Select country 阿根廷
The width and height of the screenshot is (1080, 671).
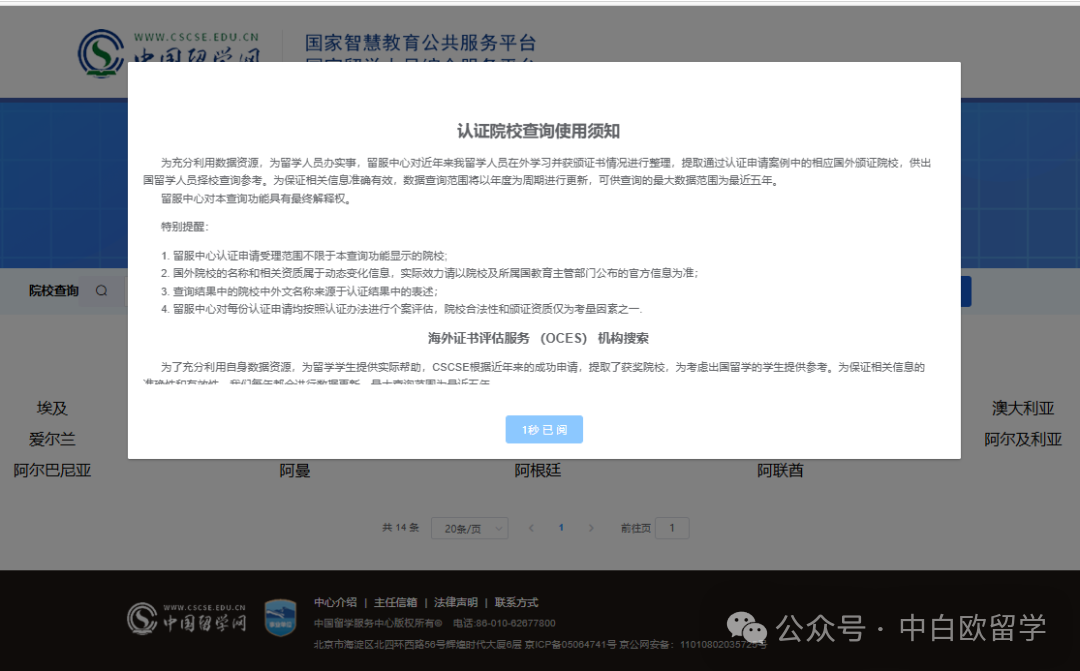point(538,471)
